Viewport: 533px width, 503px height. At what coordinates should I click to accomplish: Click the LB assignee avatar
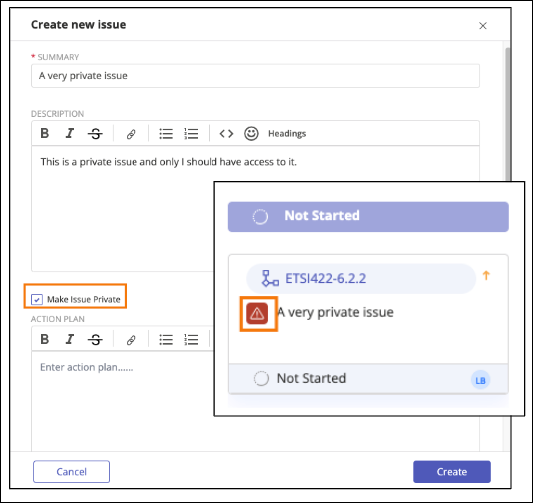coord(480,380)
